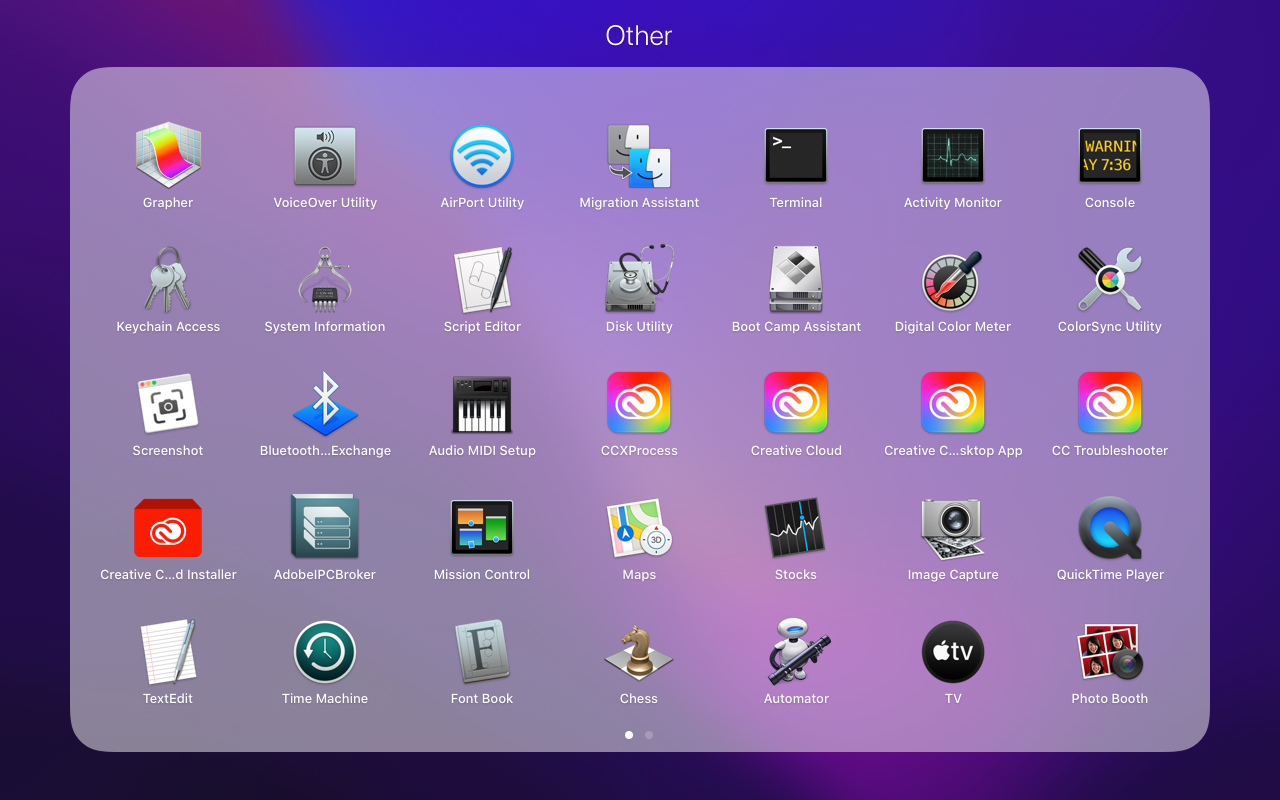Click the Other folder title

(639, 36)
